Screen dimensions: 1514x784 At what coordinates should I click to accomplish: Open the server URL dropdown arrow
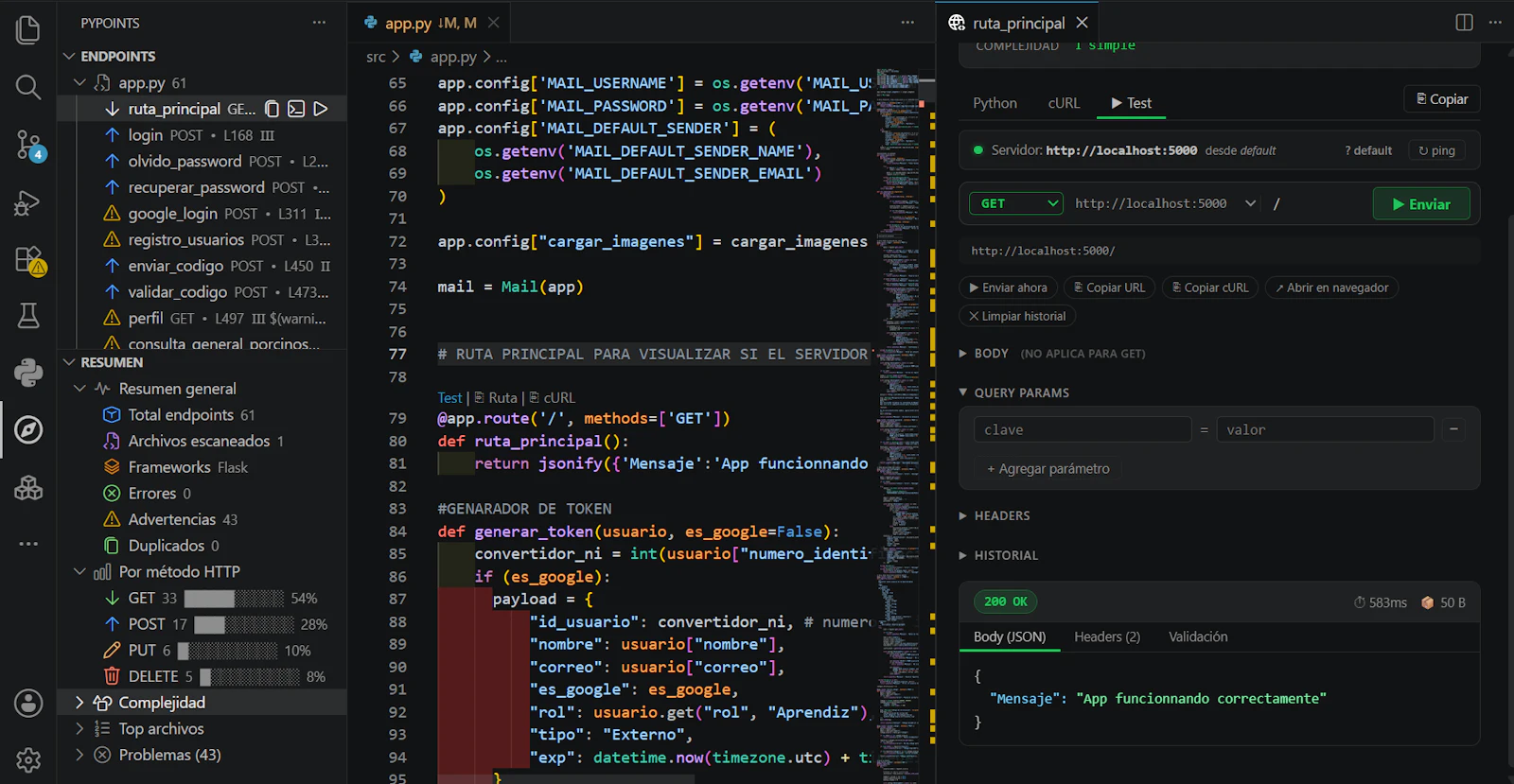pyautogui.click(x=1251, y=203)
